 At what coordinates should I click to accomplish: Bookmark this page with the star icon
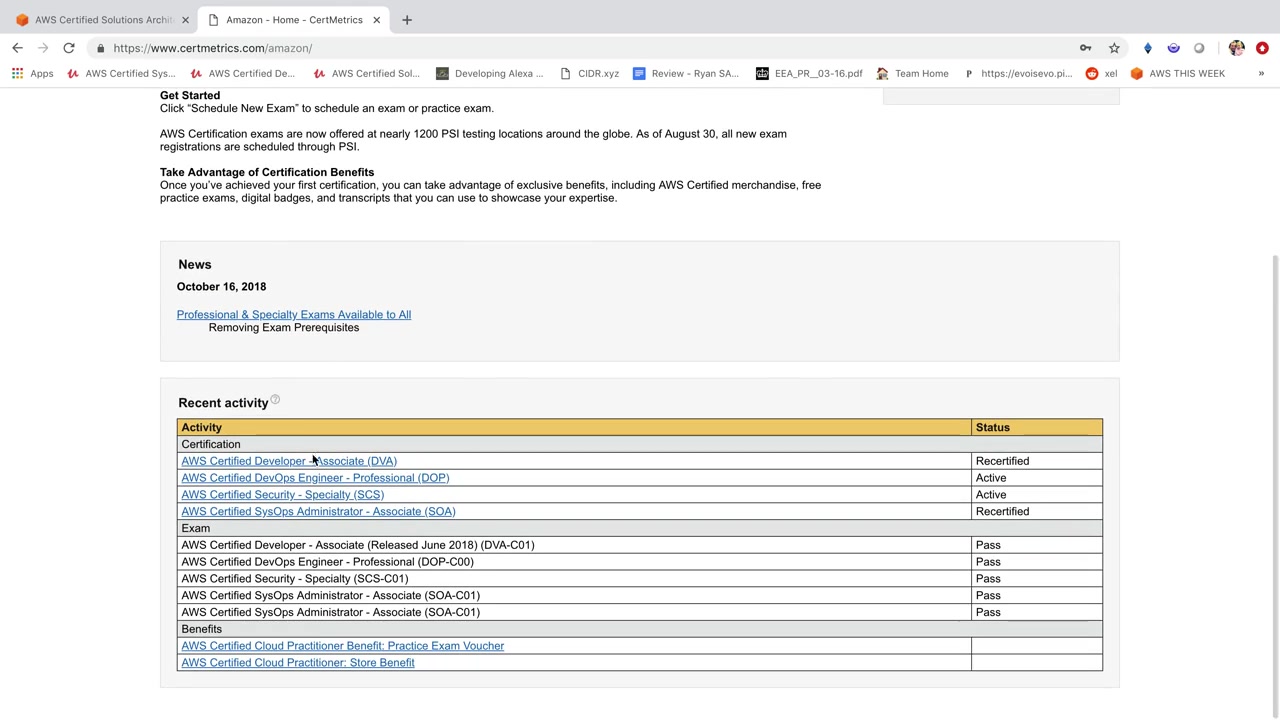(x=1114, y=48)
